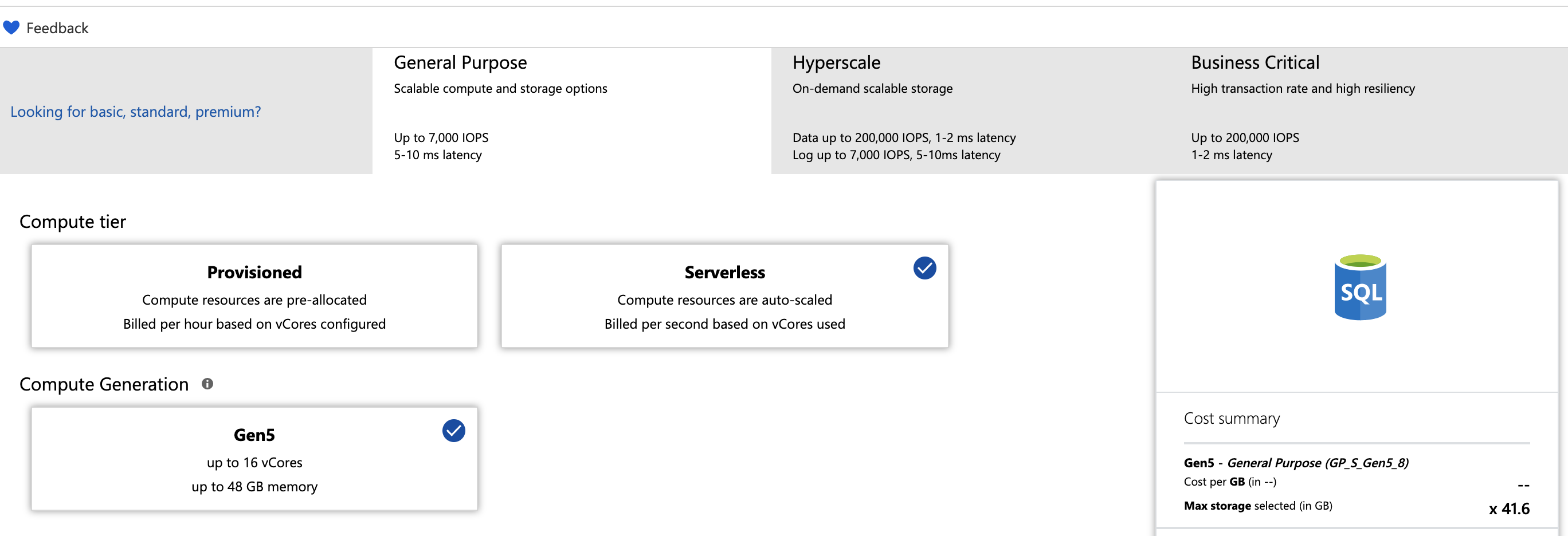This screenshot has height=536, width=1568.
Task: Select the Provisioned compute tier
Action: 254,296
